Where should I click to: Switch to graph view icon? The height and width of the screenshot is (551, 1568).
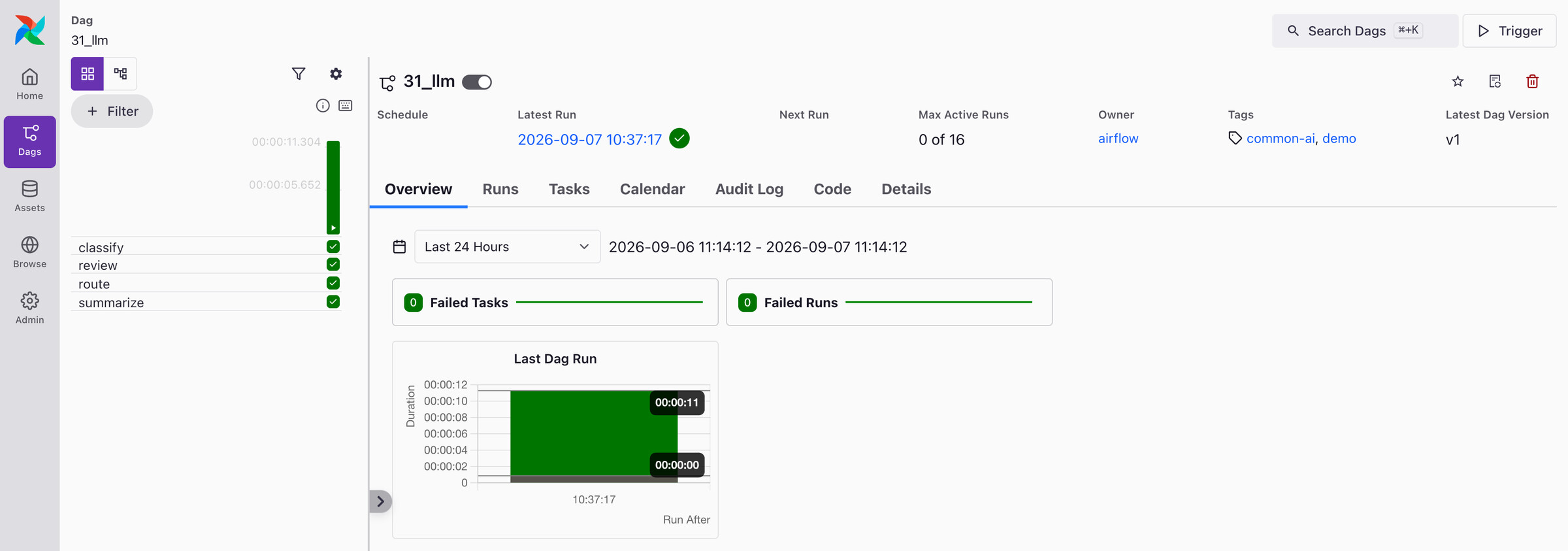[120, 74]
